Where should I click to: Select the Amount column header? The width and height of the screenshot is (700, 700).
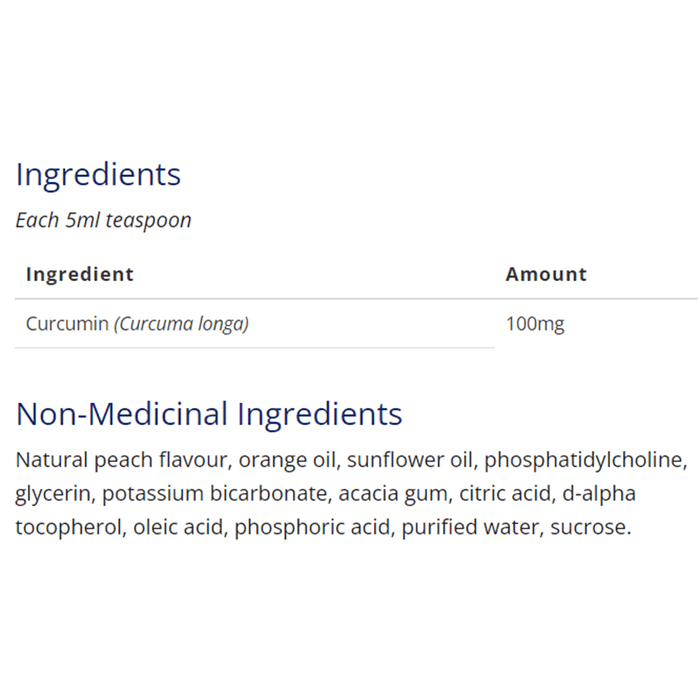[546, 274]
